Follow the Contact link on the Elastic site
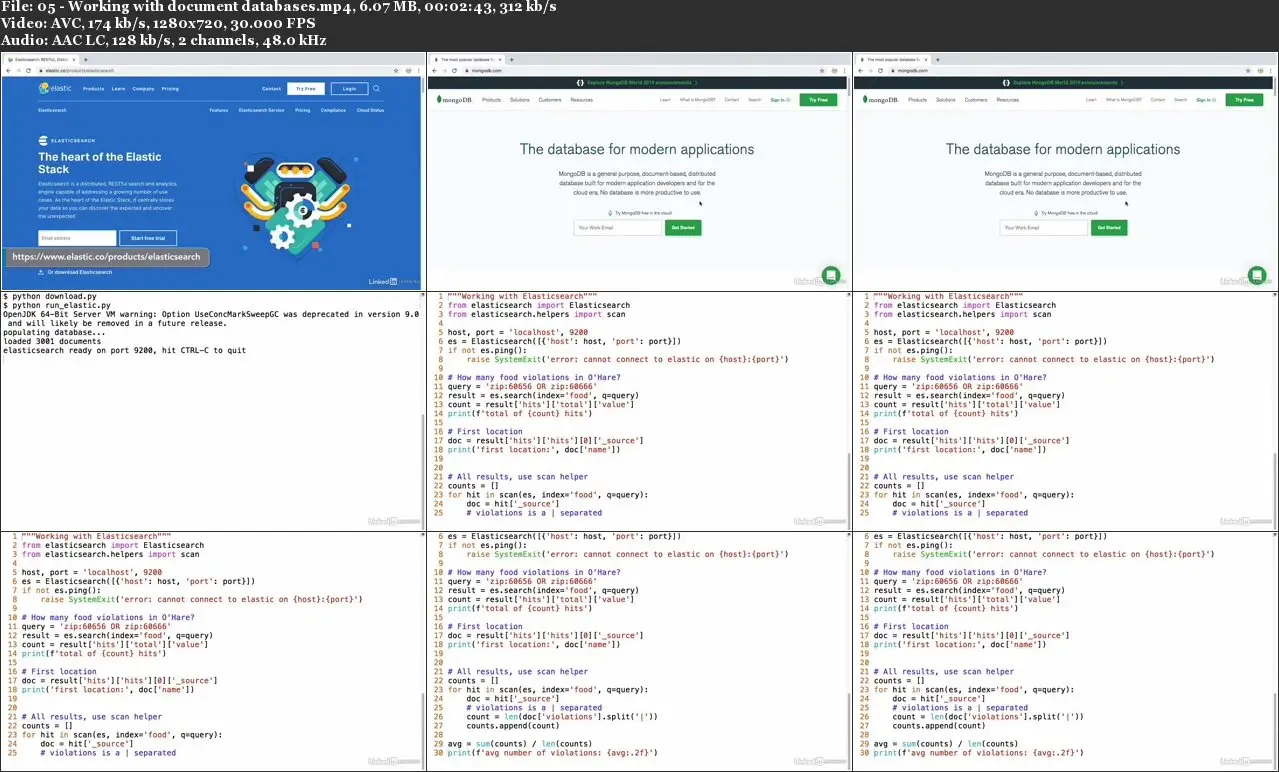 click(x=271, y=89)
